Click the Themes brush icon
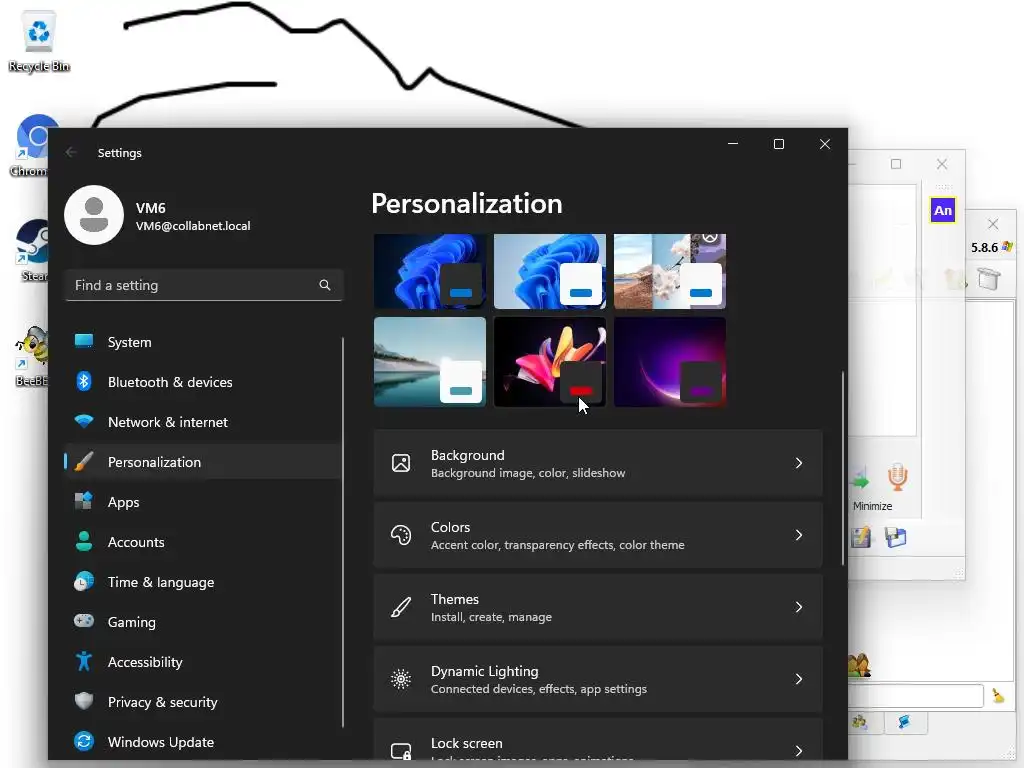Image resolution: width=1024 pixels, height=768 pixels. 401,607
